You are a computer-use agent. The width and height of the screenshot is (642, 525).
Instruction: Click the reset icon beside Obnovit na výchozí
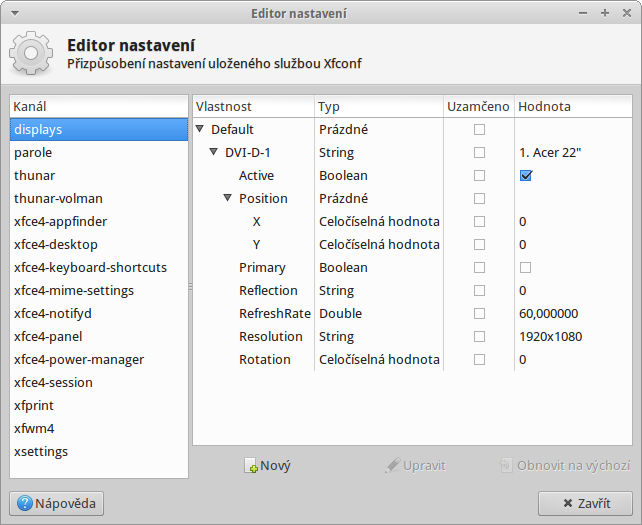tap(506, 465)
